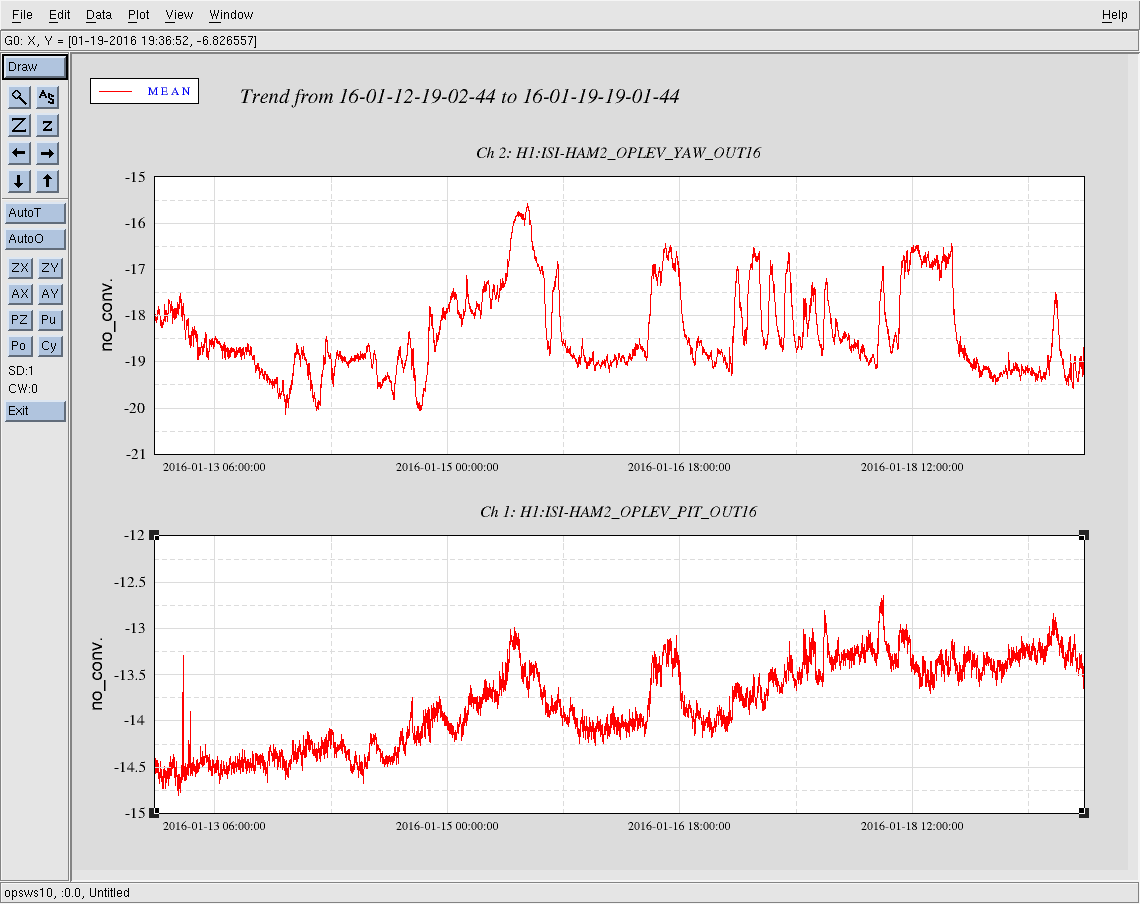
Task: Click the large Z zoom-in icon
Action: (19, 125)
